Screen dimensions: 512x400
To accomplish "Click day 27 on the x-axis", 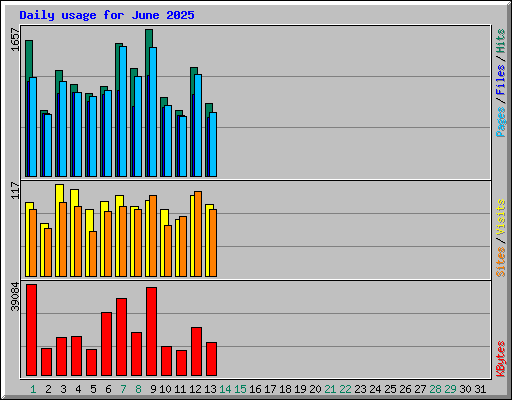I will click(x=420, y=389).
